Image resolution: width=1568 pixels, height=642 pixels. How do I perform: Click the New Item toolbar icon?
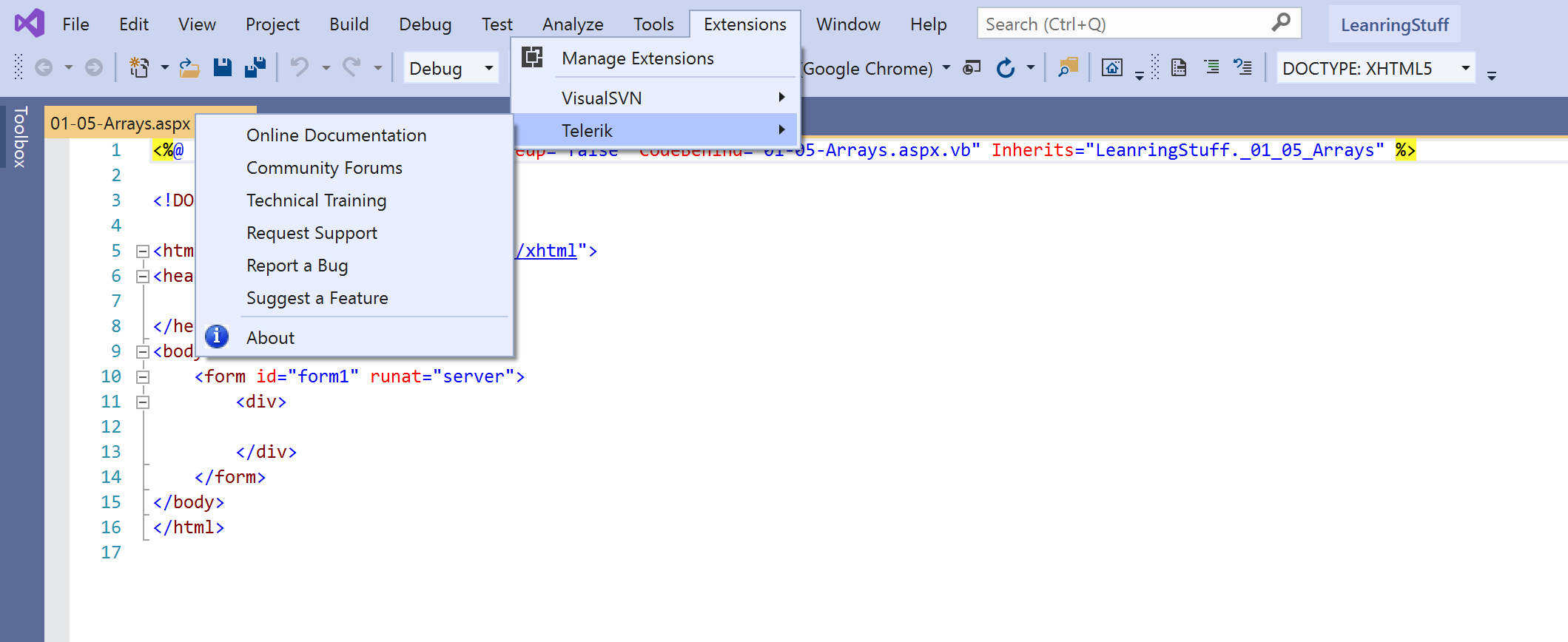point(139,68)
